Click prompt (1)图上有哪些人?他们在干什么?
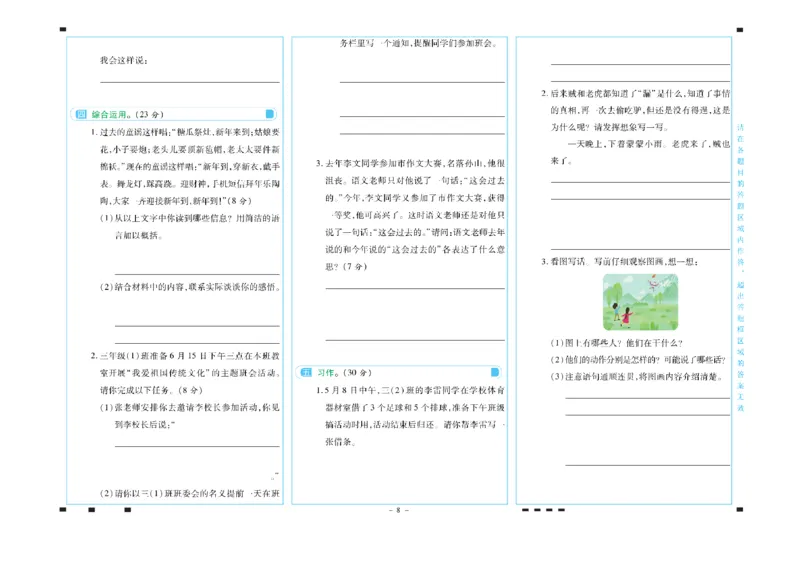800x566 pixels. point(616,342)
